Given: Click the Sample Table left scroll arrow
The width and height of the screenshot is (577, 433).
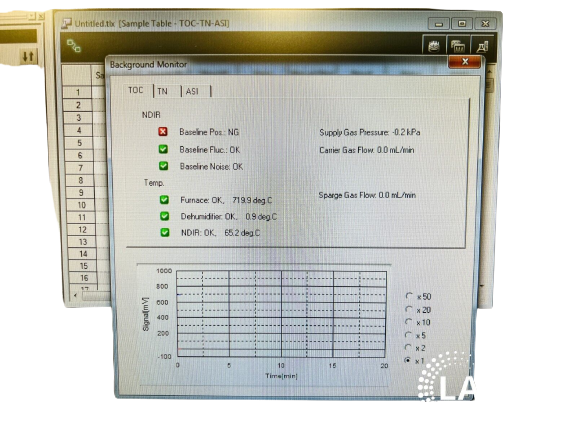Looking at the screenshot, I should pyautogui.click(x=75, y=295).
